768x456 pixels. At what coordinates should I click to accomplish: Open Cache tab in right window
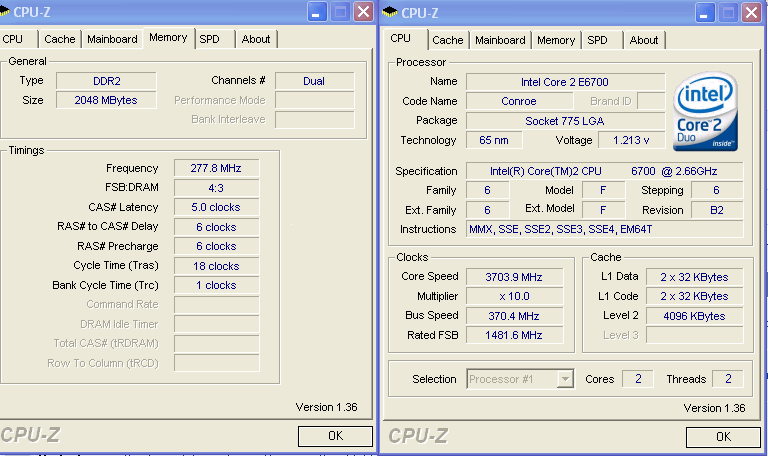coord(448,40)
